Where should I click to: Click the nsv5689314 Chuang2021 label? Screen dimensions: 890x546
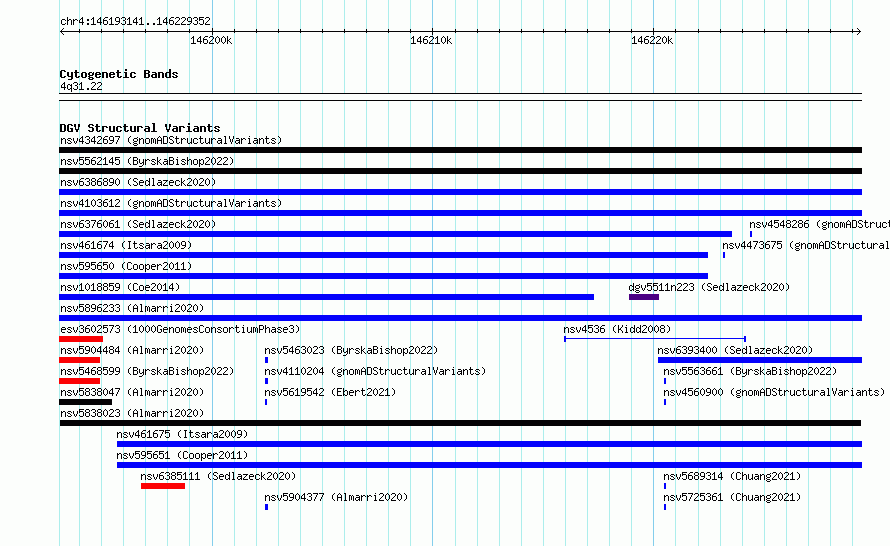pyautogui.click(x=732, y=476)
